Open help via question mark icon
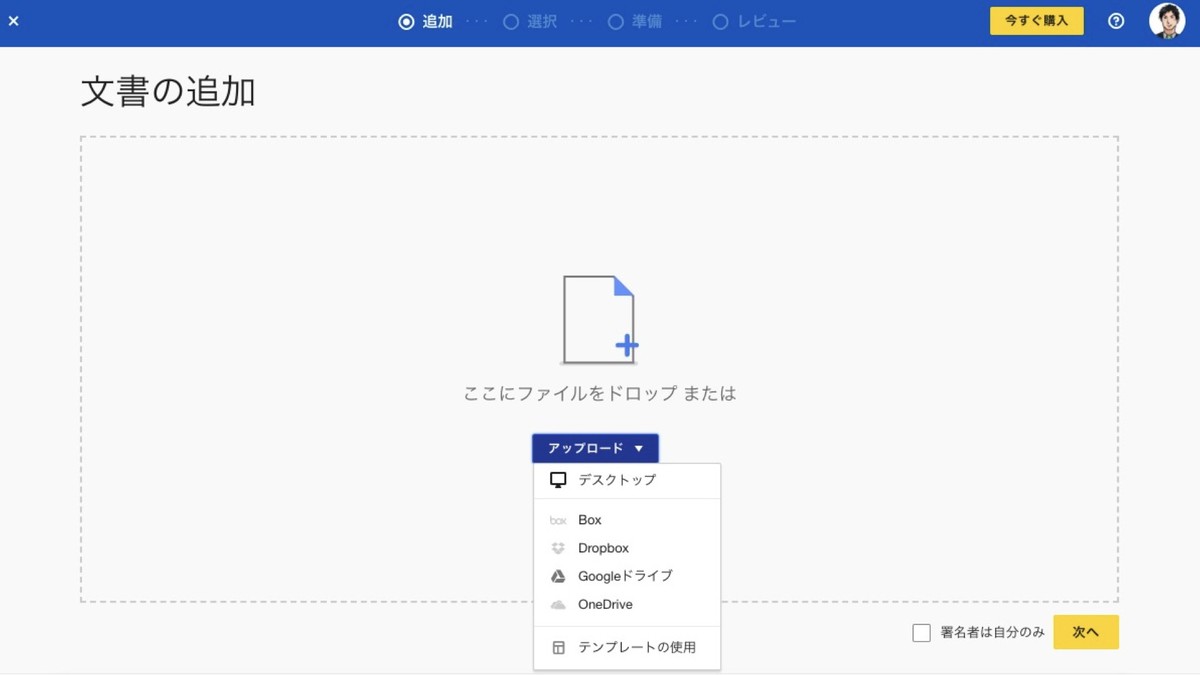1200x675 pixels. pos(1116,21)
